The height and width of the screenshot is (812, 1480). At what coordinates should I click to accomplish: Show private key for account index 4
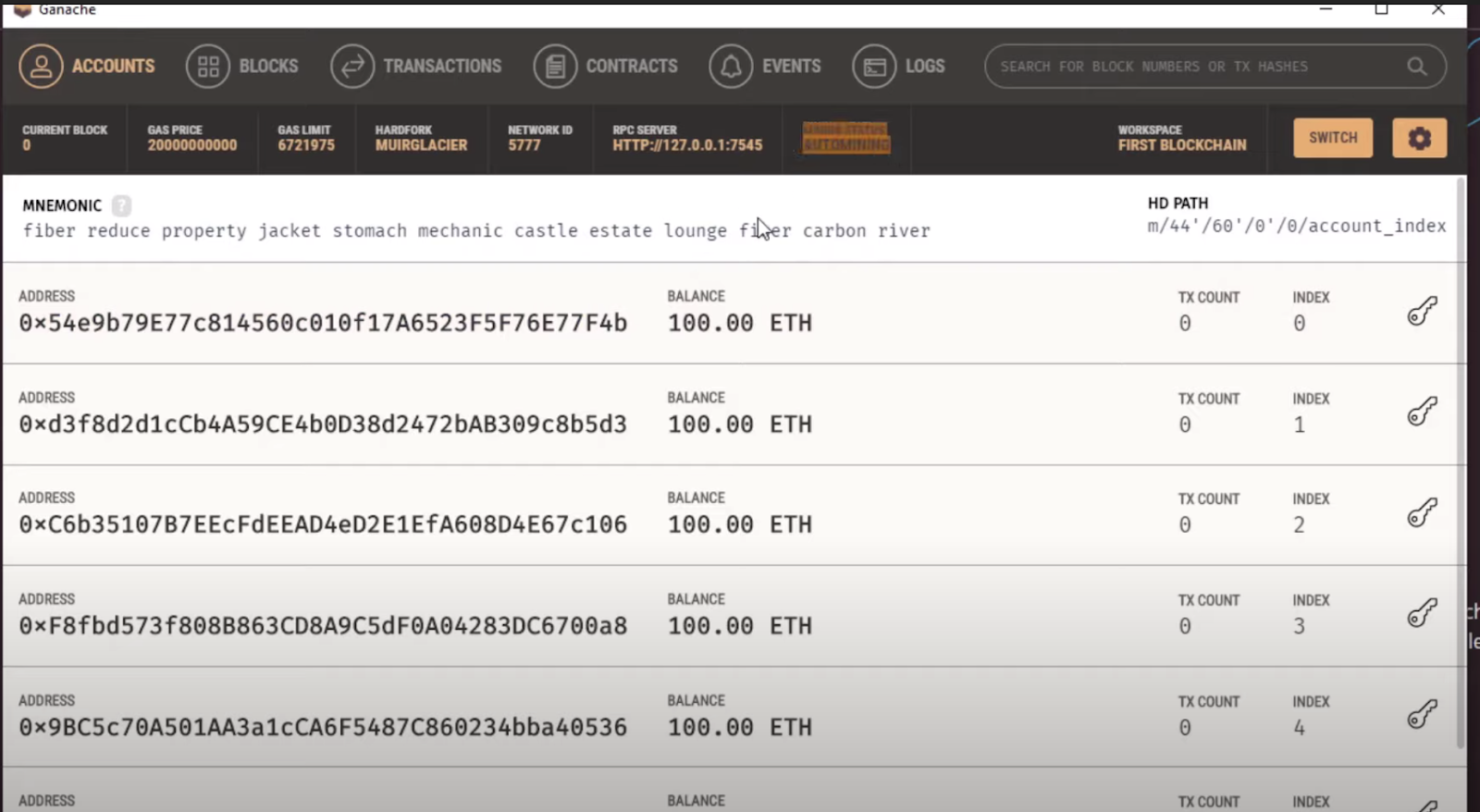(1423, 714)
